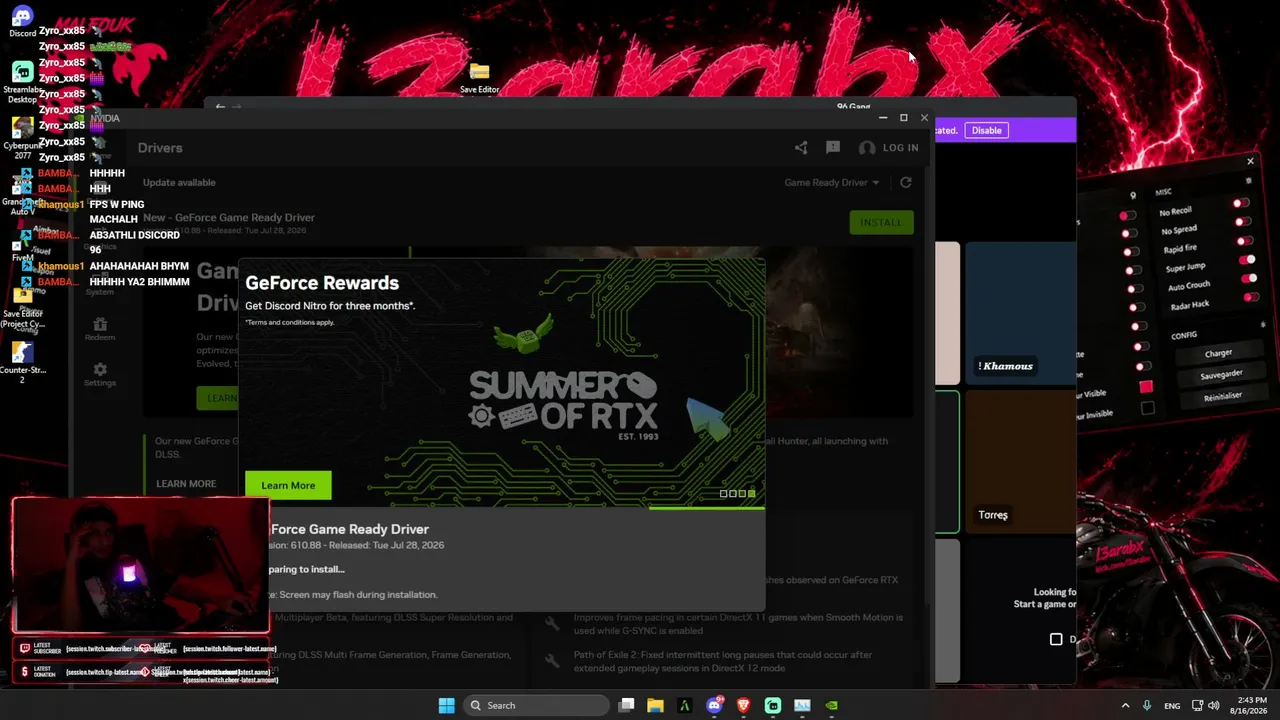This screenshot has height=720, width=1280.
Task: Toggle the Radar Hack switch
Action: pos(1252,297)
